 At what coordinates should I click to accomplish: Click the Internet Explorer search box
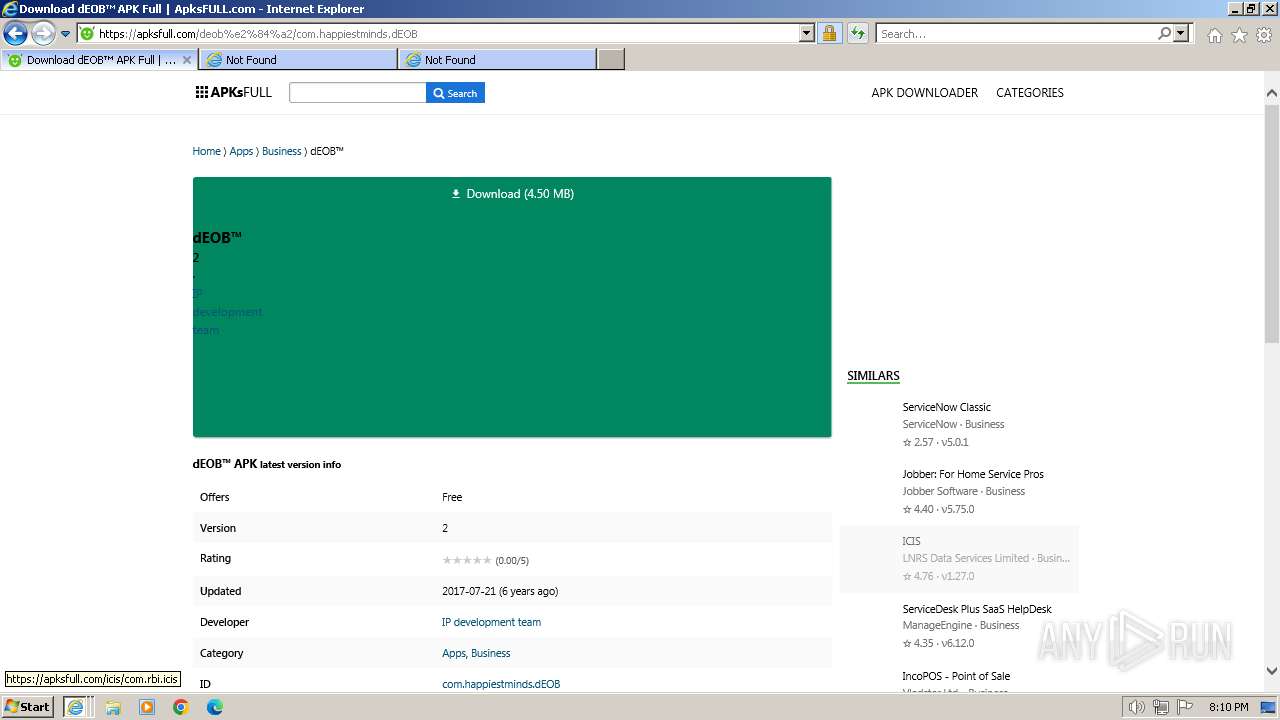[1015, 33]
